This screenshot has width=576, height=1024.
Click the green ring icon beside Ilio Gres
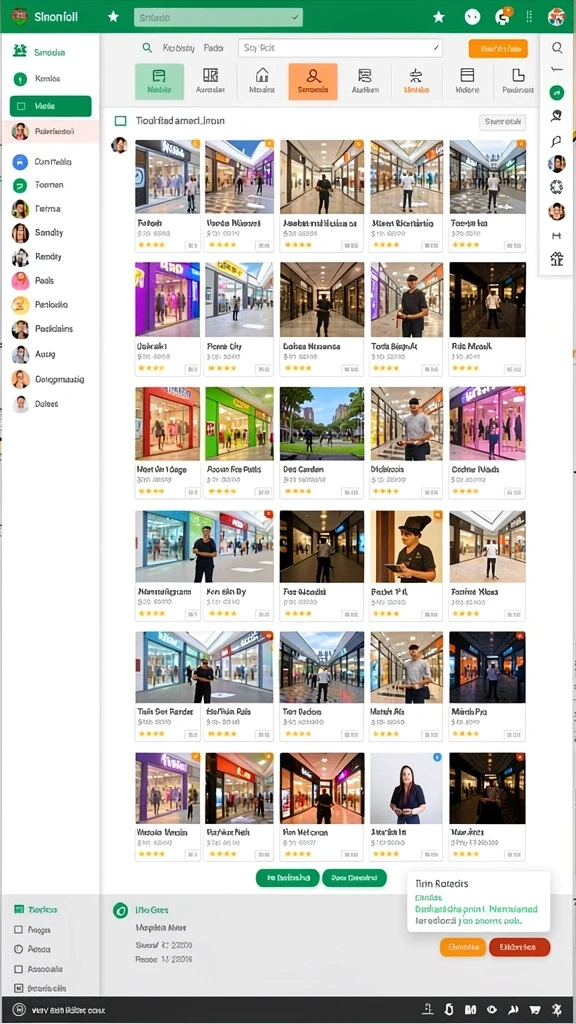click(120, 910)
